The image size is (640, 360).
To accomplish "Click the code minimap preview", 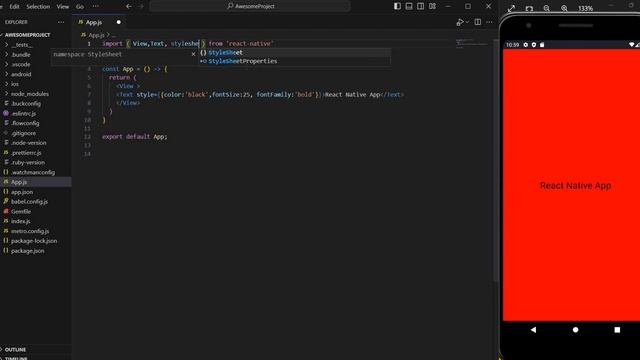I will pyautogui.click(x=471, y=43).
